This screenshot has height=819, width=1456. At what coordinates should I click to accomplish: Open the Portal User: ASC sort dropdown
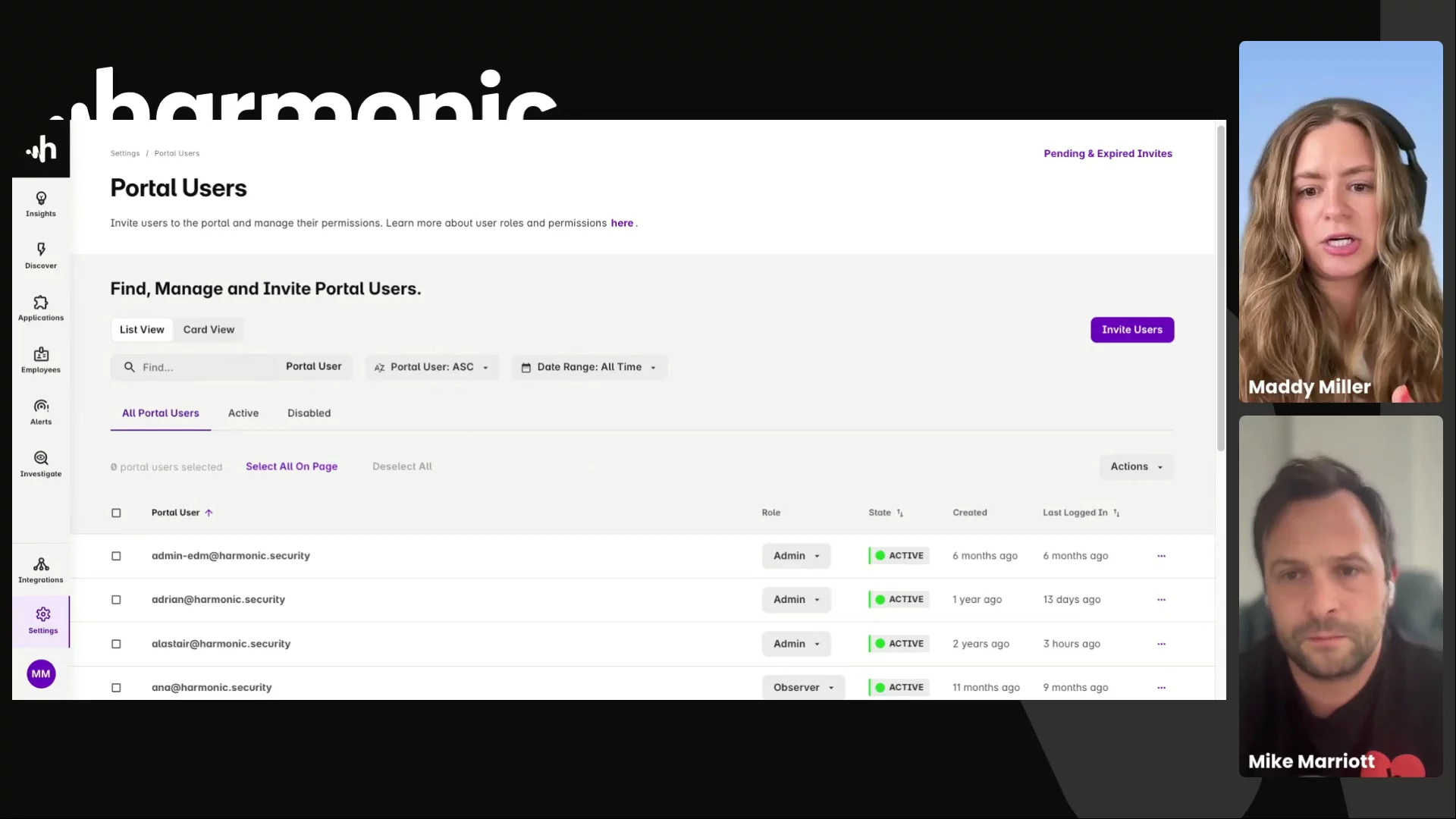(x=432, y=367)
